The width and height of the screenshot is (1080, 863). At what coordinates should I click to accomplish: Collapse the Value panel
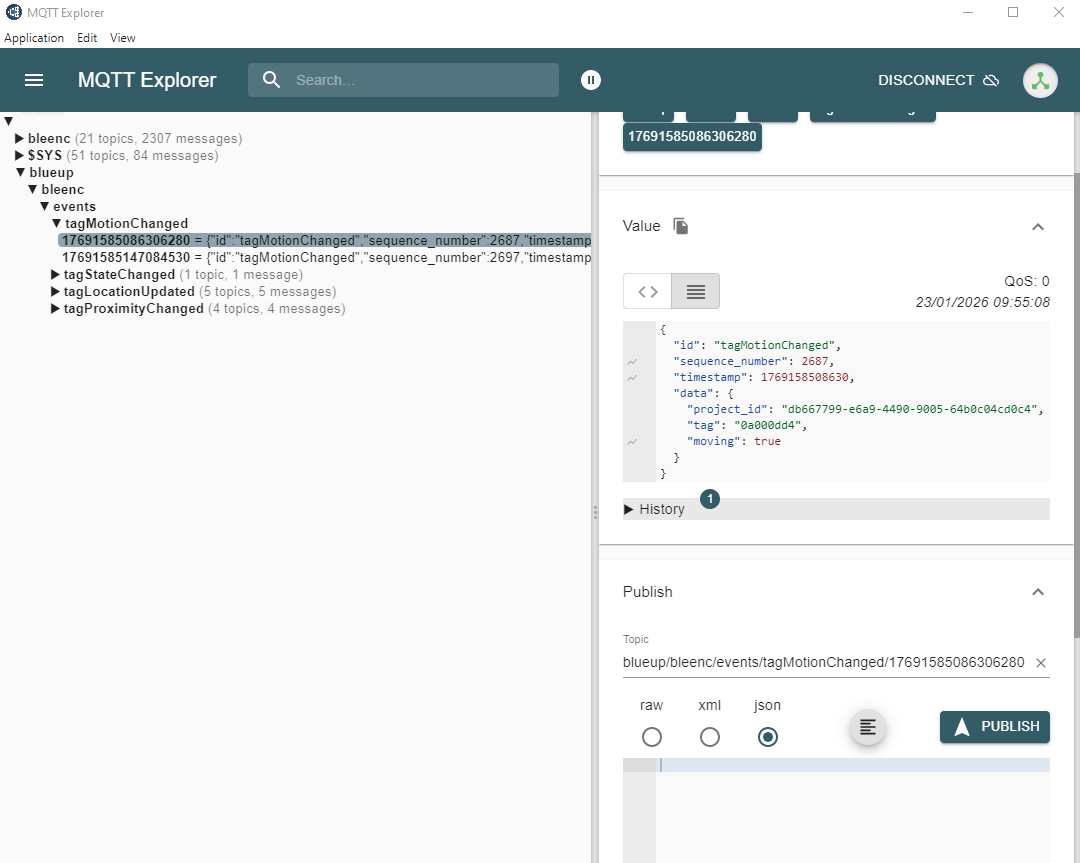pyautogui.click(x=1038, y=226)
